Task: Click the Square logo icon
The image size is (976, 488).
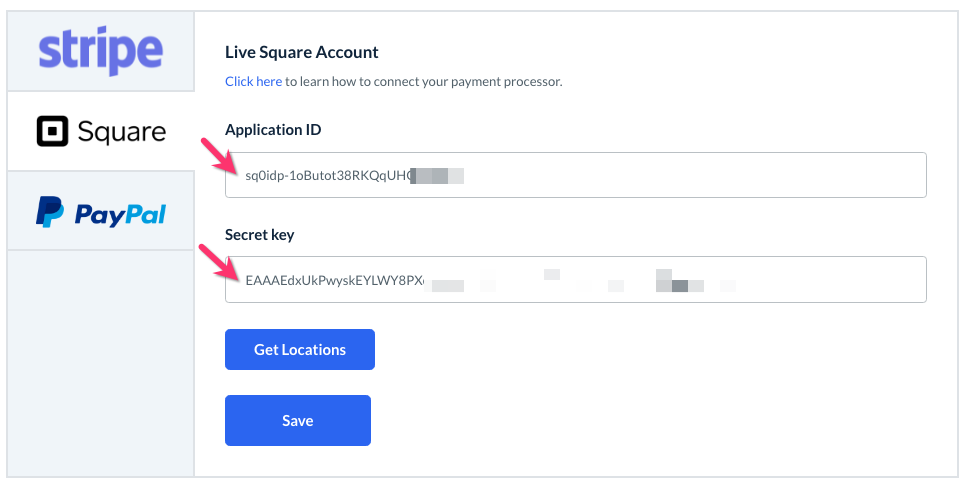Action: point(52,131)
